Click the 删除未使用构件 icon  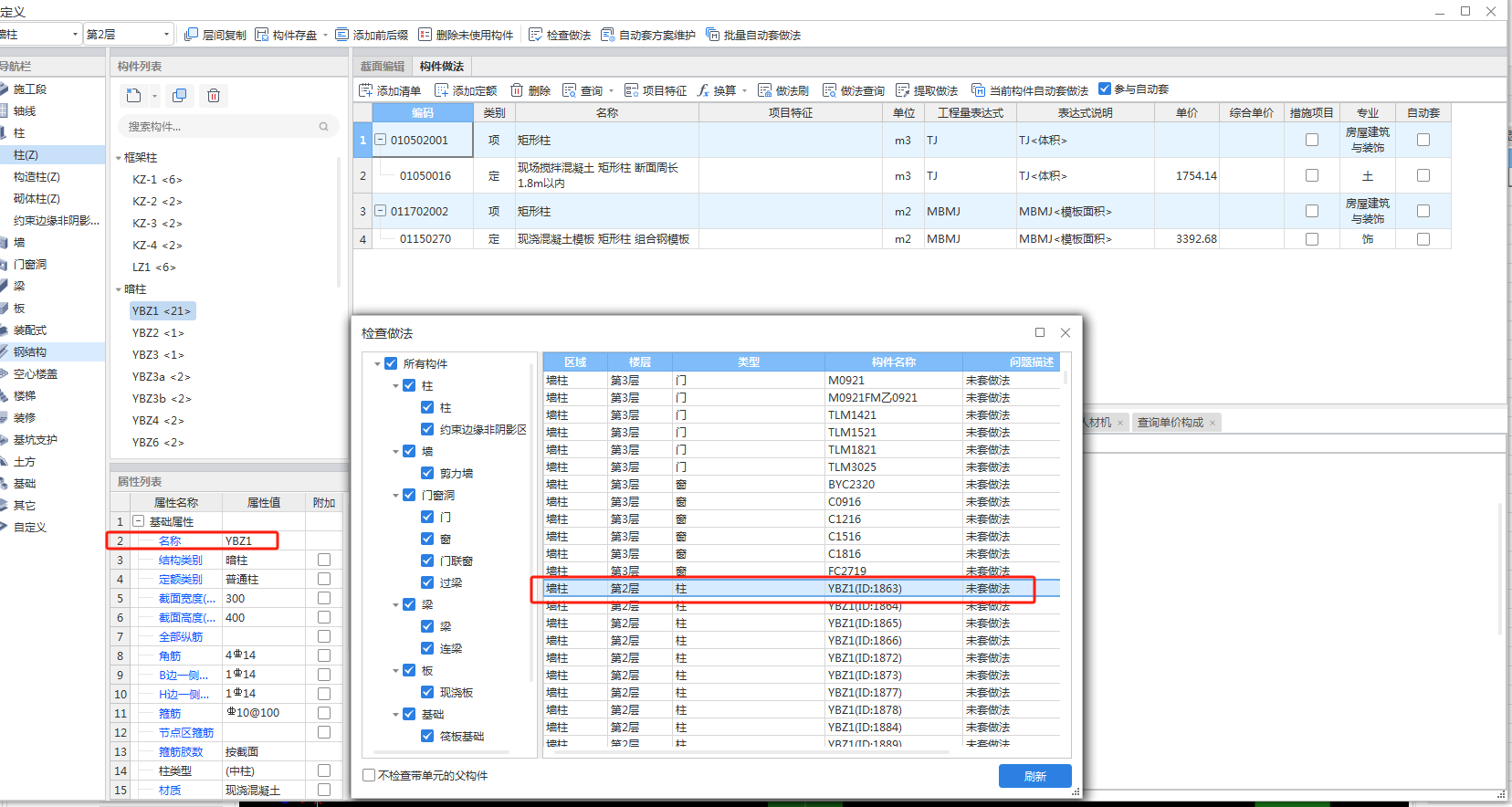tap(425, 35)
